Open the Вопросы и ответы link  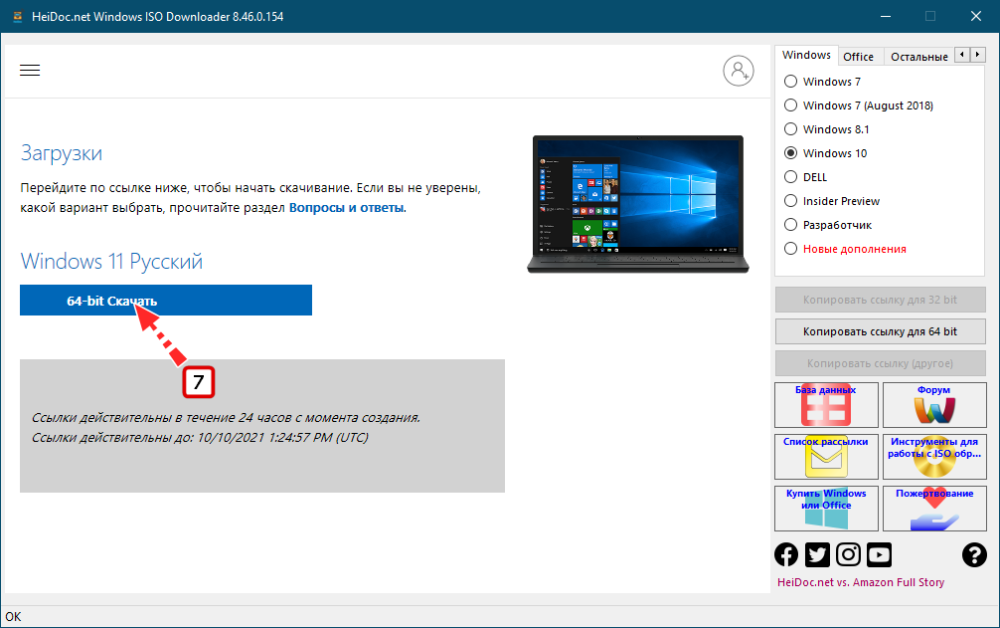pyautogui.click(x=347, y=208)
